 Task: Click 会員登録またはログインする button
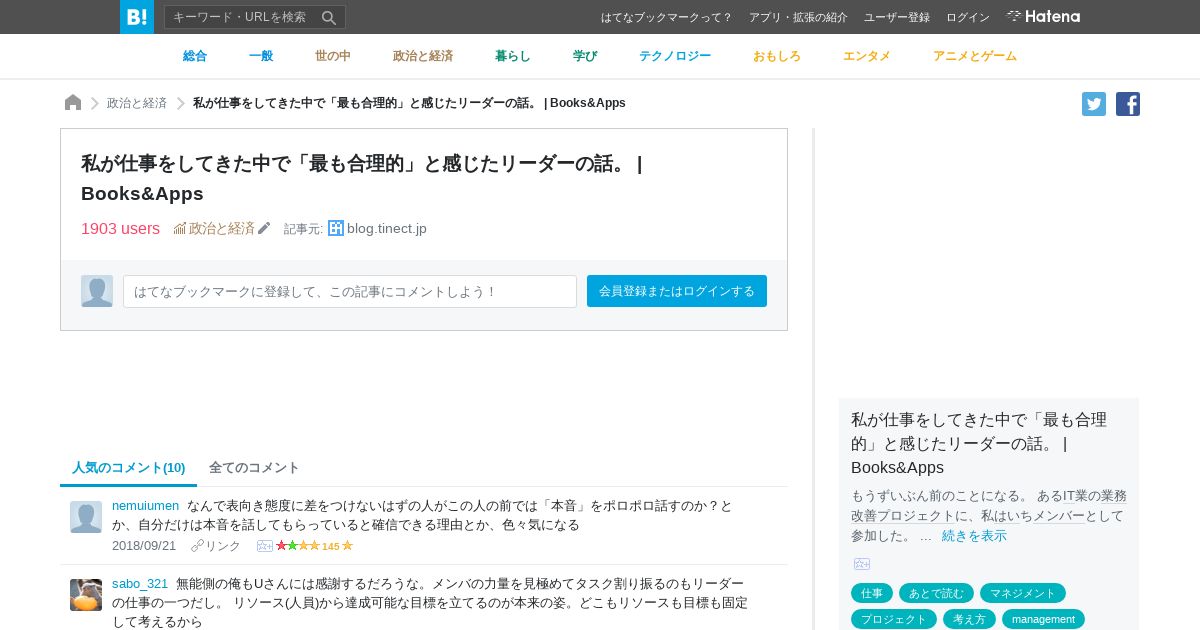[x=677, y=291]
